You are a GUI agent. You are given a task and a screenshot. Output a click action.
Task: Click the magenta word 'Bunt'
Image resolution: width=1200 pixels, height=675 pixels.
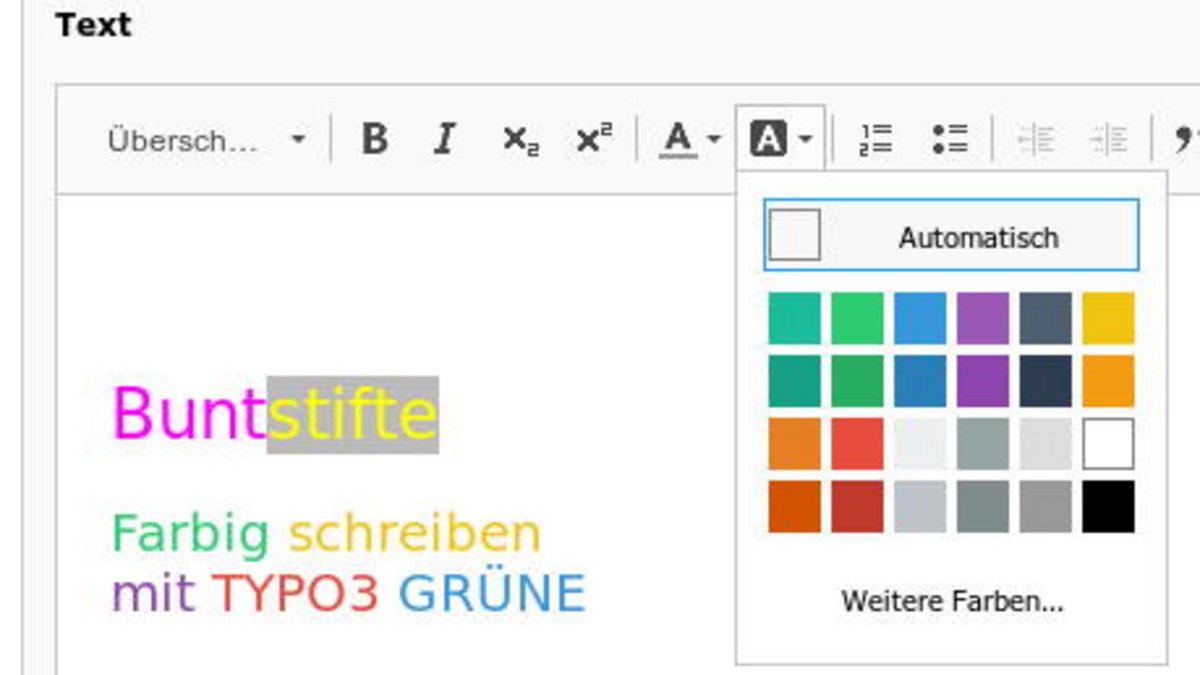[x=189, y=414]
